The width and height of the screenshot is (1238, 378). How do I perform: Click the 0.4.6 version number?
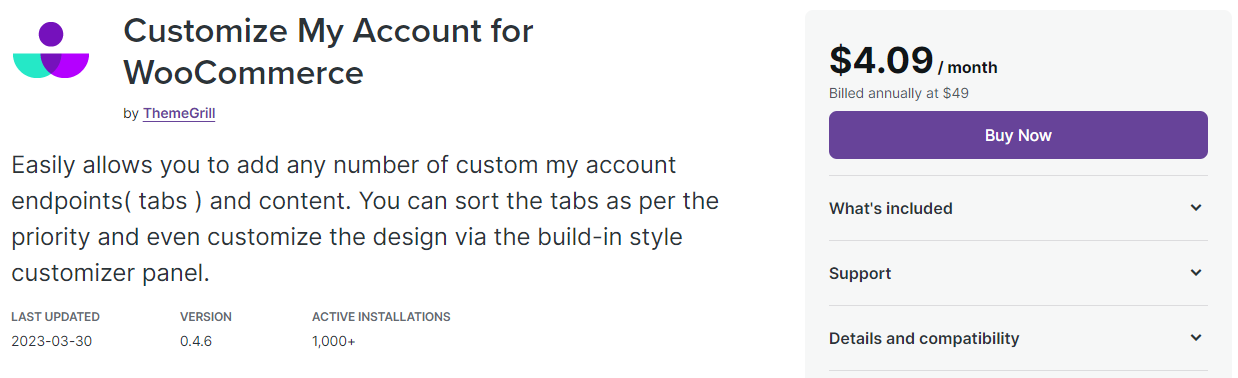click(x=196, y=341)
